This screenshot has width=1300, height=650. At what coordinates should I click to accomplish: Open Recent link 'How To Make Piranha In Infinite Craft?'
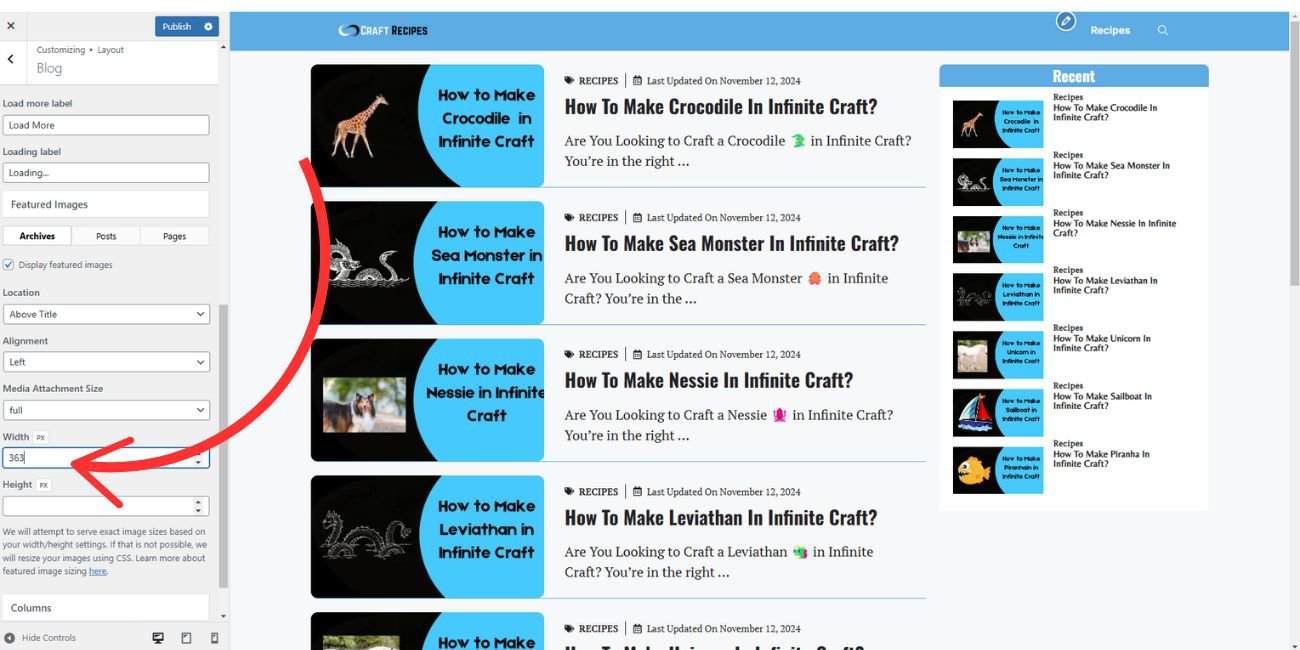(x=1101, y=459)
